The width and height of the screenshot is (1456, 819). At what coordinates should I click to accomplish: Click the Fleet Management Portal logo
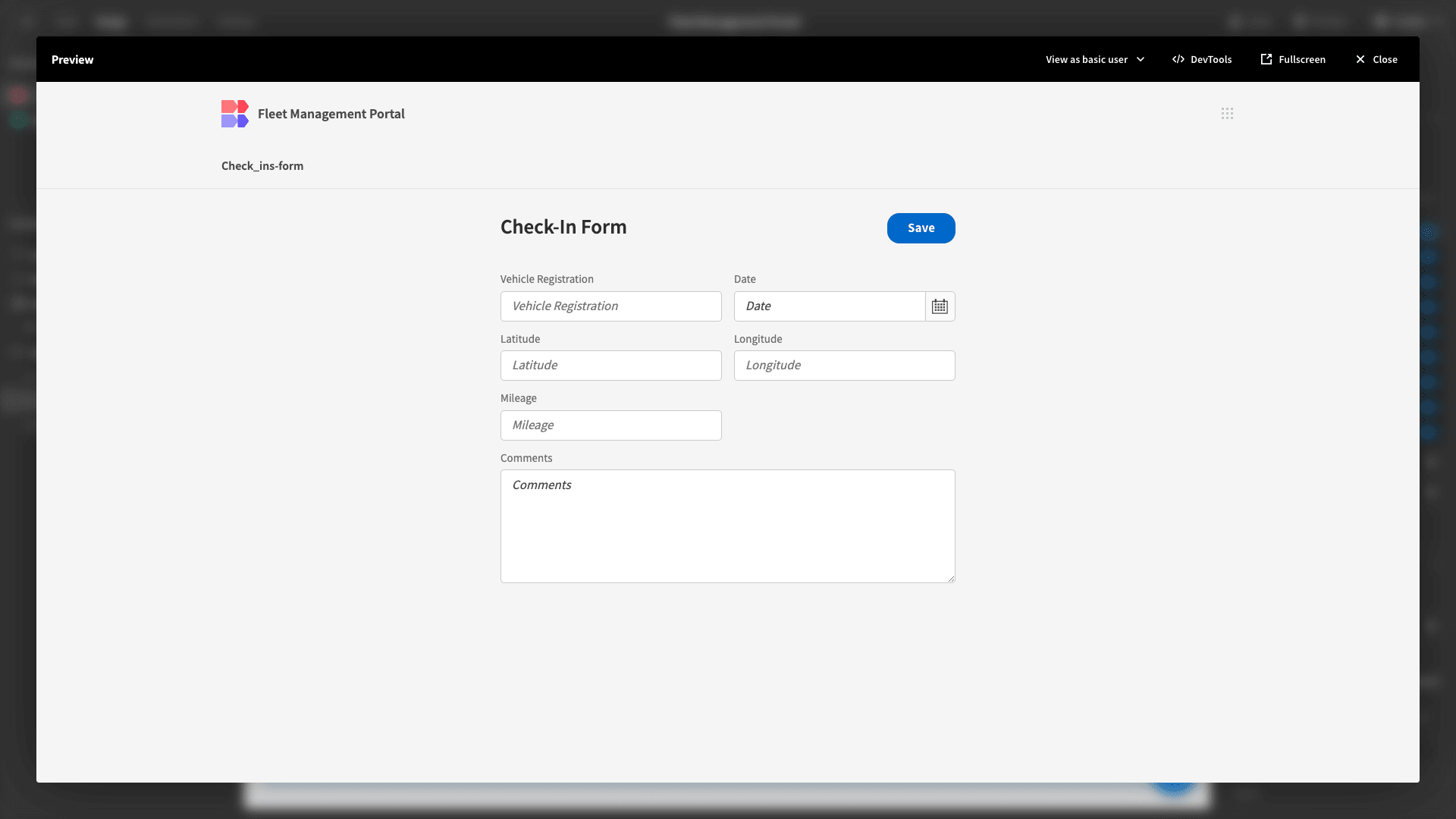235,114
